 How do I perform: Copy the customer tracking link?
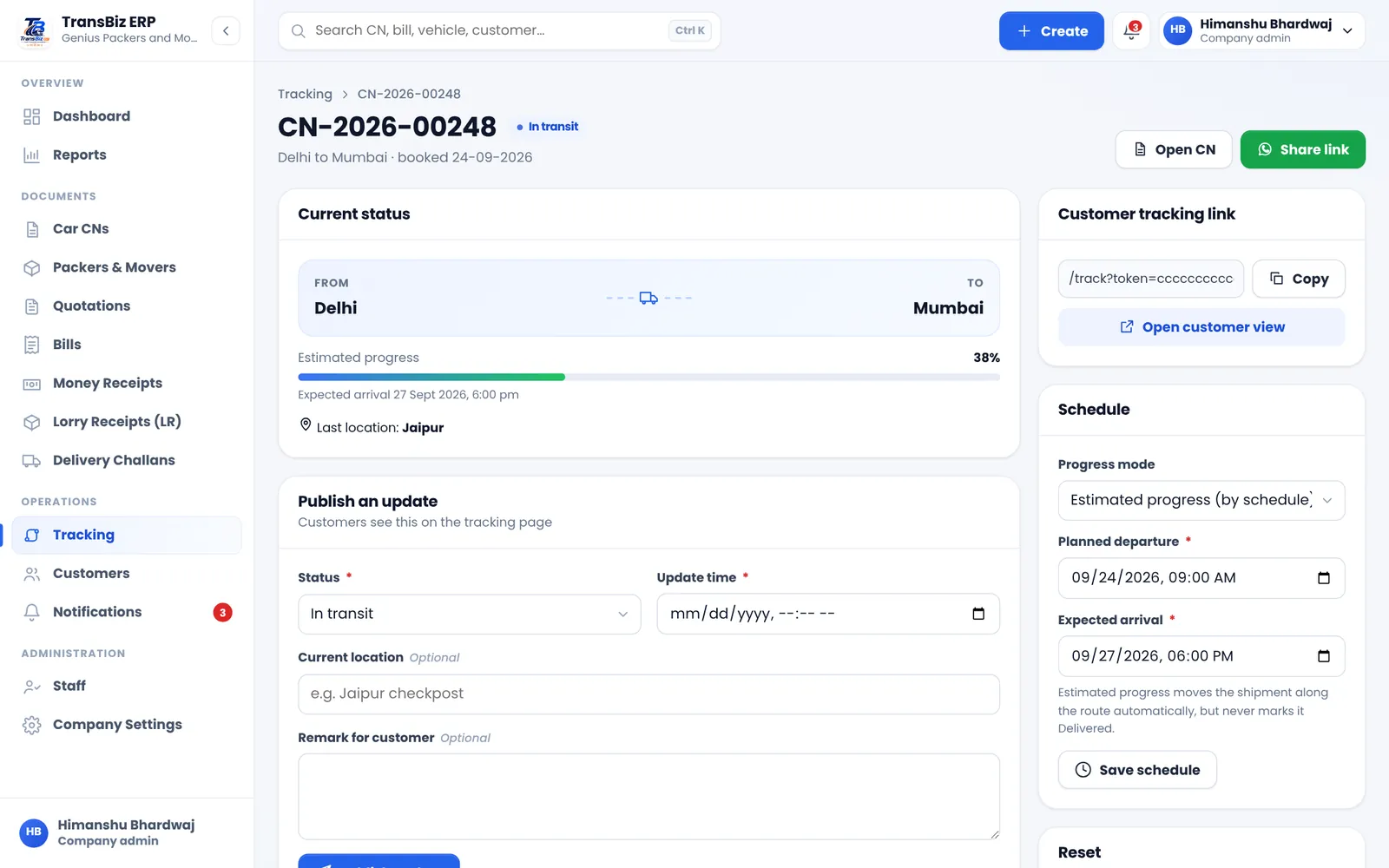tap(1299, 279)
